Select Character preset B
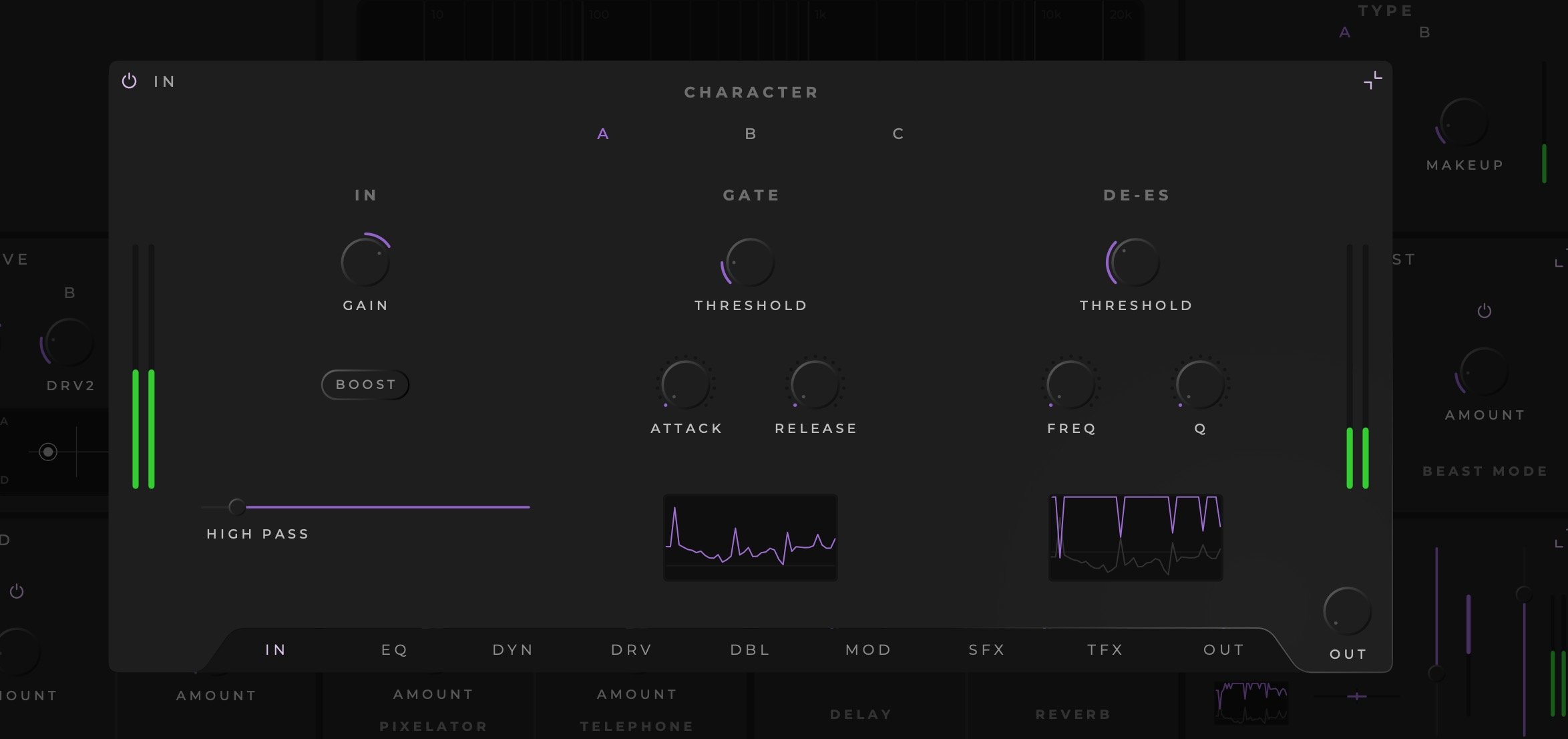 [x=750, y=133]
